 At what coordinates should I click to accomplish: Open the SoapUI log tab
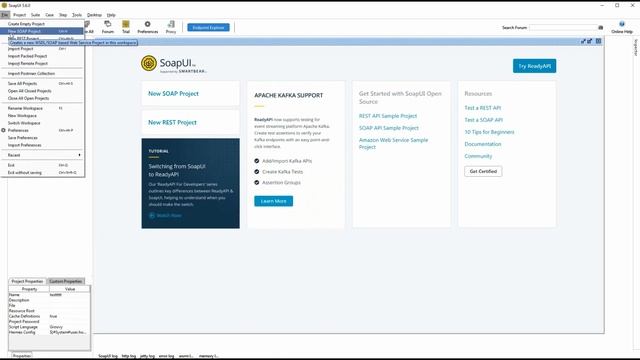[x=108, y=356]
